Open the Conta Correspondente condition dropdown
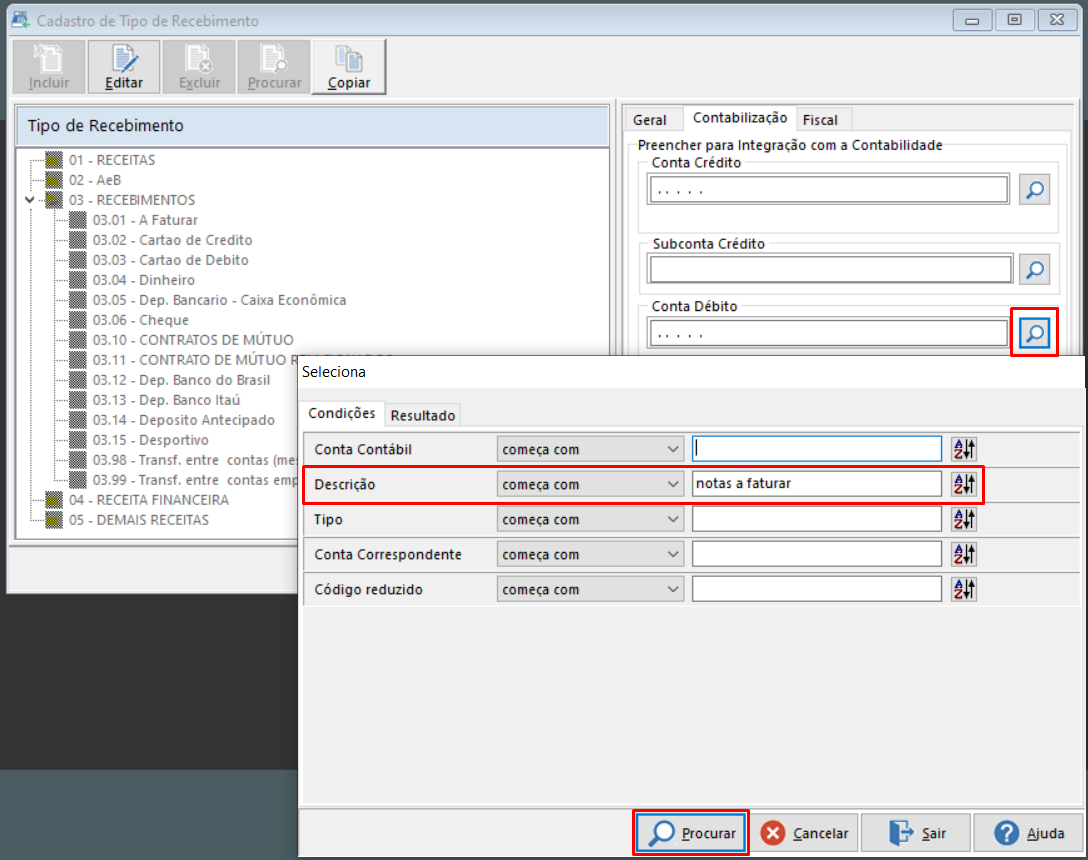This screenshot has height=860, width=1088. click(590, 554)
